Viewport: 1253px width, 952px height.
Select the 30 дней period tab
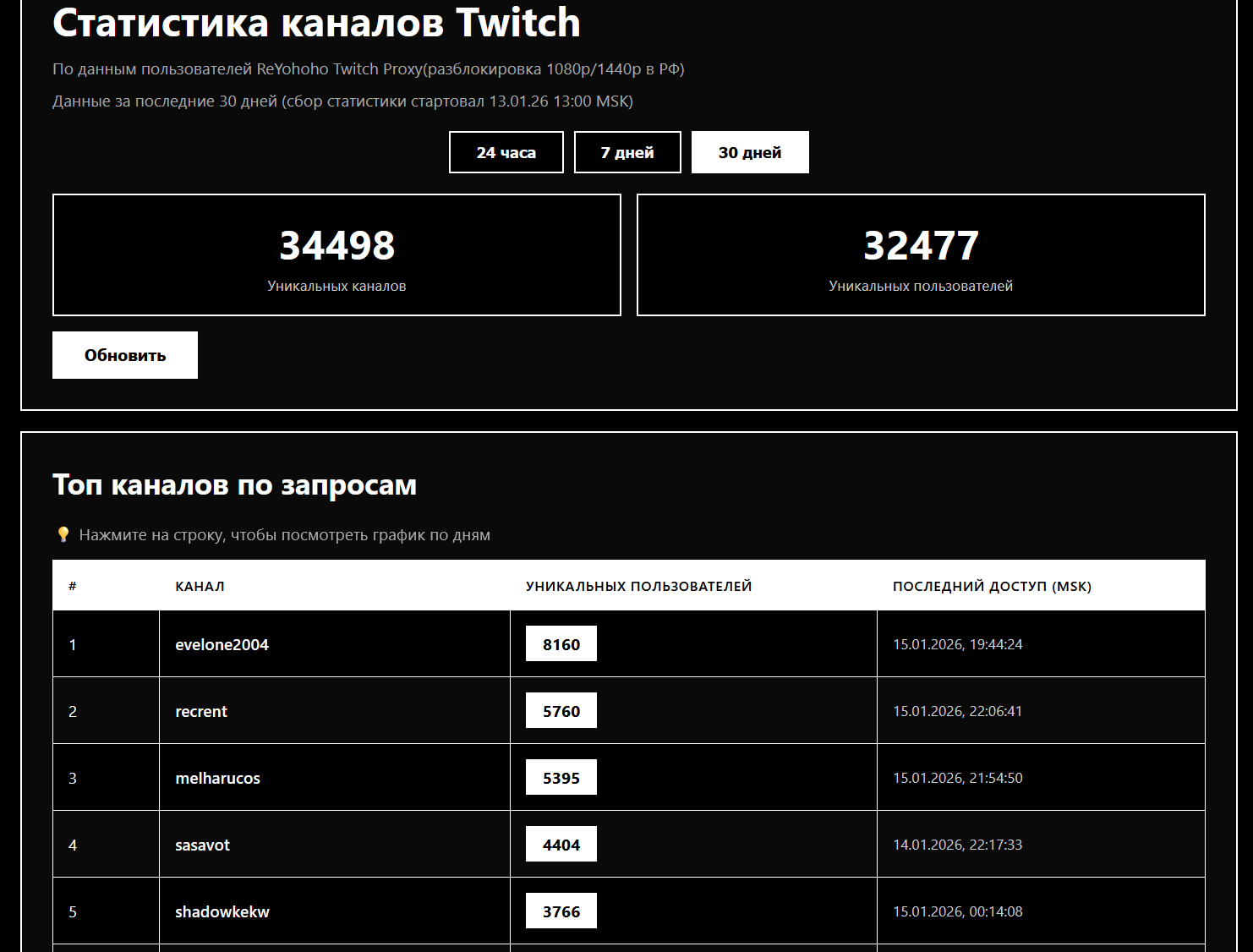pyautogui.click(x=750, y=152)
